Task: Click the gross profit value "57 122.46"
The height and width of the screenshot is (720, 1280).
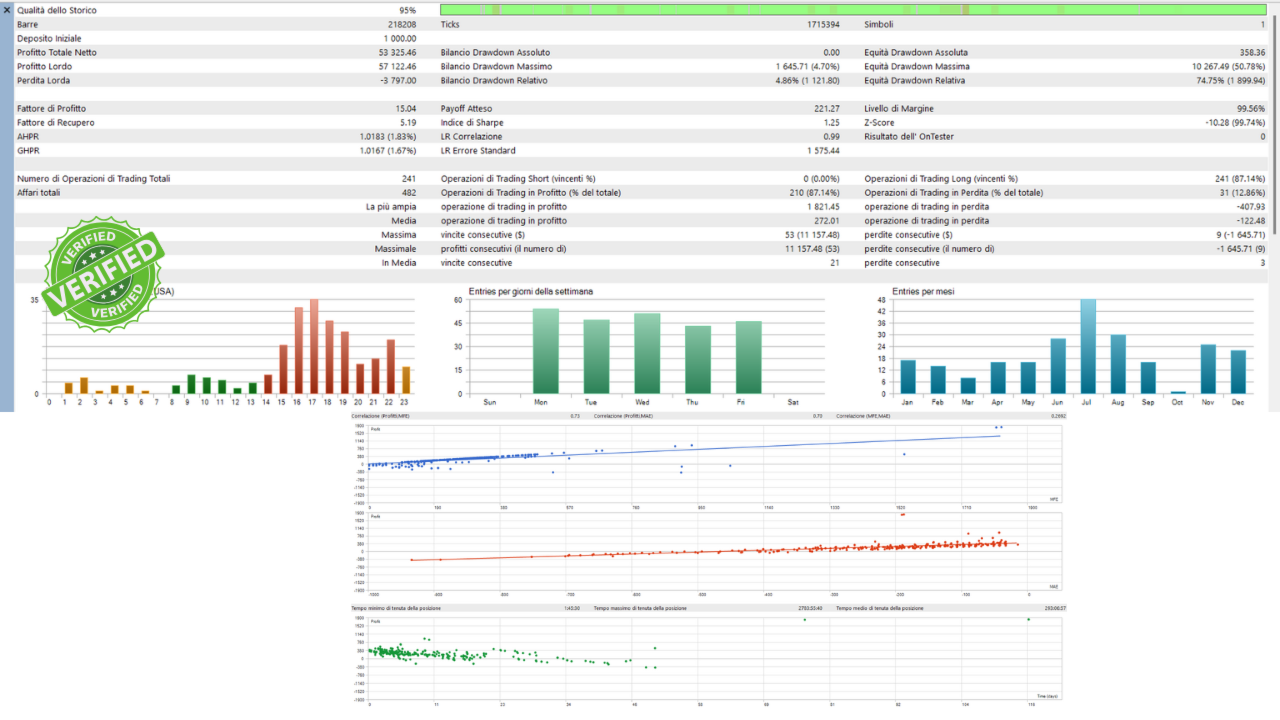Action: tap(397, 66)
